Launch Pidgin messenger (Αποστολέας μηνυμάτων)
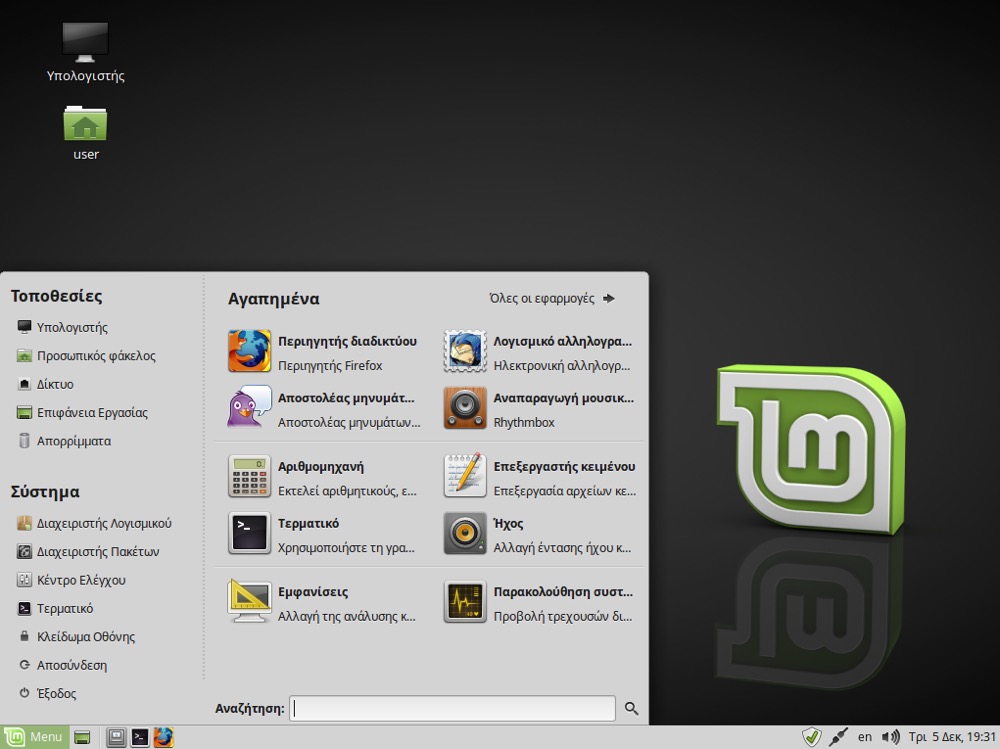This screenshot has width=1000, height=749. [x=323, y=408]
